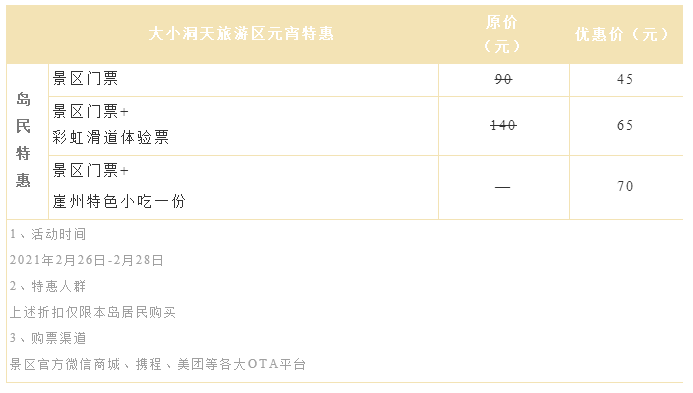Click the dash in the original price column
Screen dimensions: 693x393
[x=503, y=187]
